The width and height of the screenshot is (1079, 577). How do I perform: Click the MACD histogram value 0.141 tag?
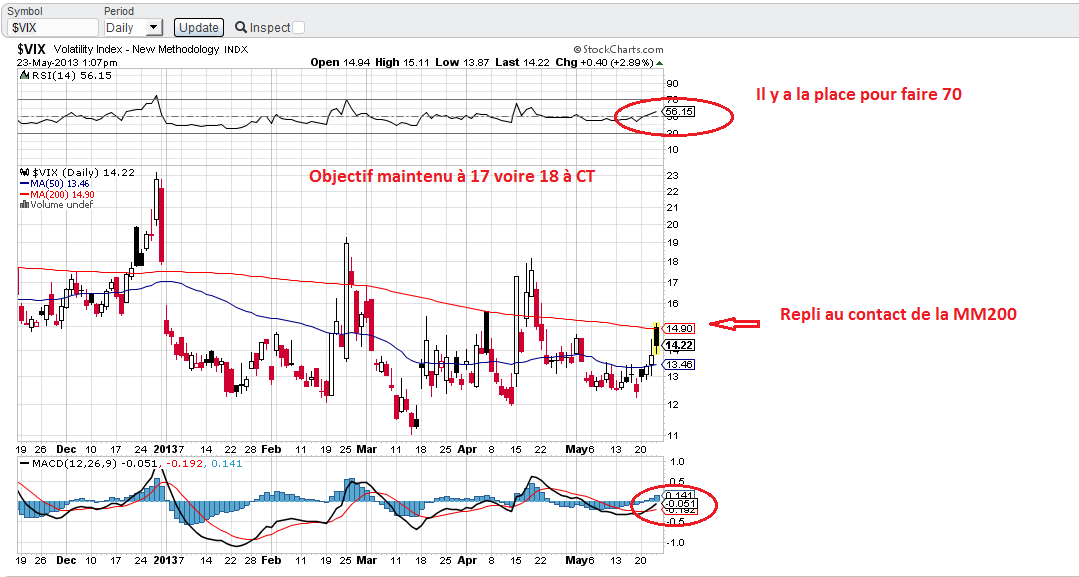pyautogui.click(x=679, y=496)
